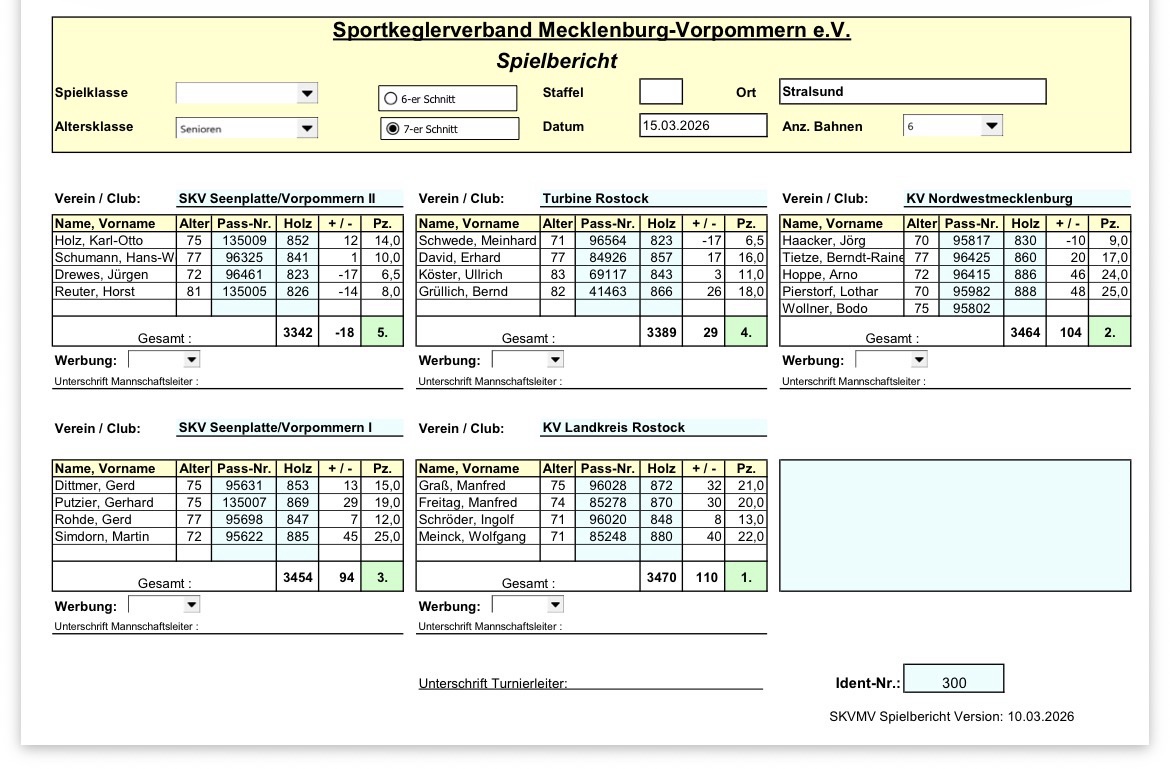Open Werbung dropdown under KV Nordwestmecklenburg
The height and width of the screenshot is (769, 1170).
point(918,359)
